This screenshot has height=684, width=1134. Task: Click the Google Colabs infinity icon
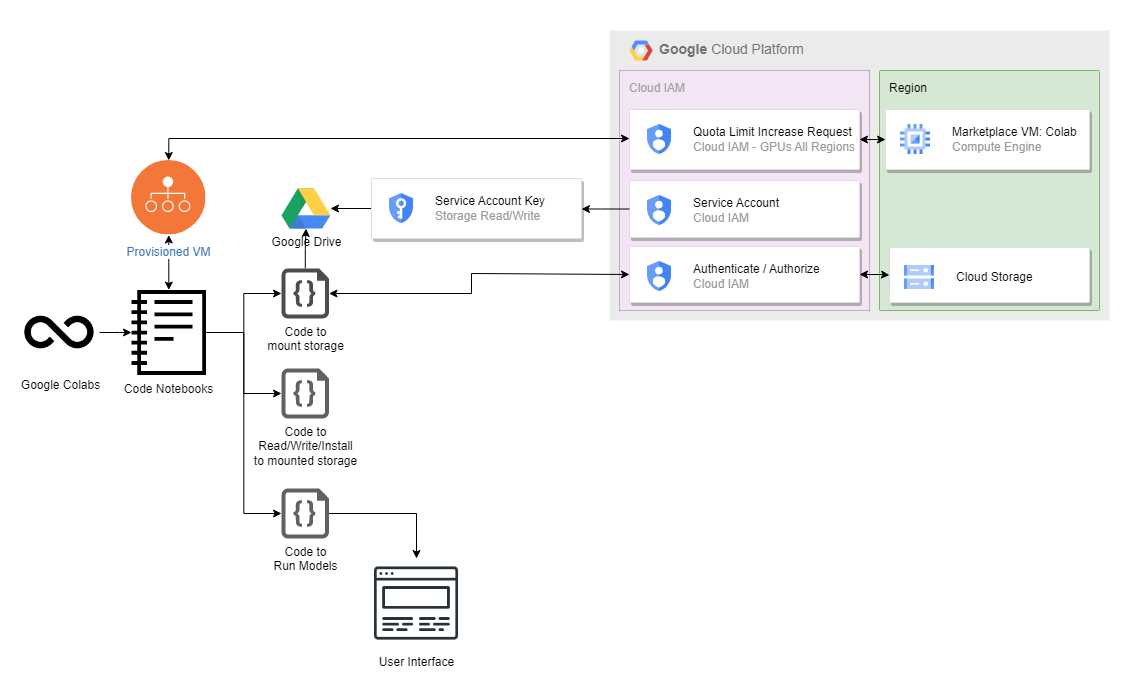[59, 332]
